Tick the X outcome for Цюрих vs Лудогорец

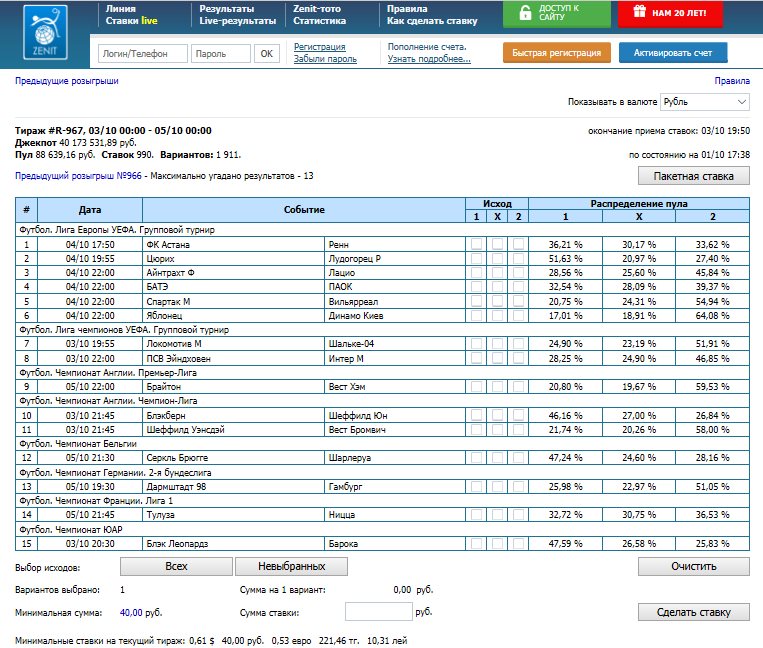[497, 258]
